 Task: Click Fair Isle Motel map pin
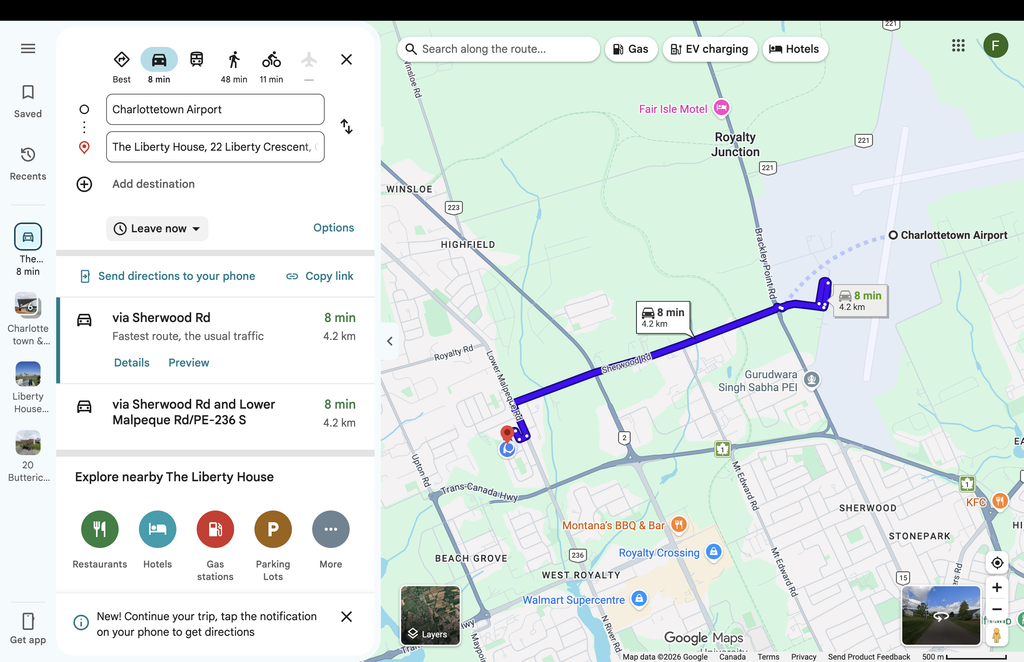tap(721, 108)
